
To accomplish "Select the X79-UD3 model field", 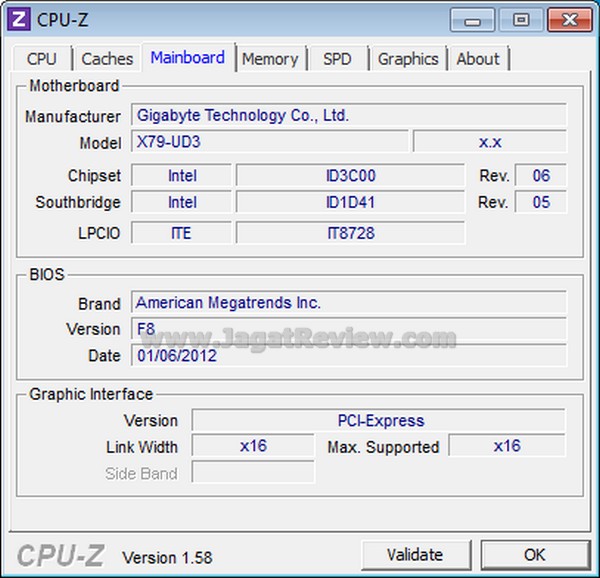I will [x=270, y=142].
